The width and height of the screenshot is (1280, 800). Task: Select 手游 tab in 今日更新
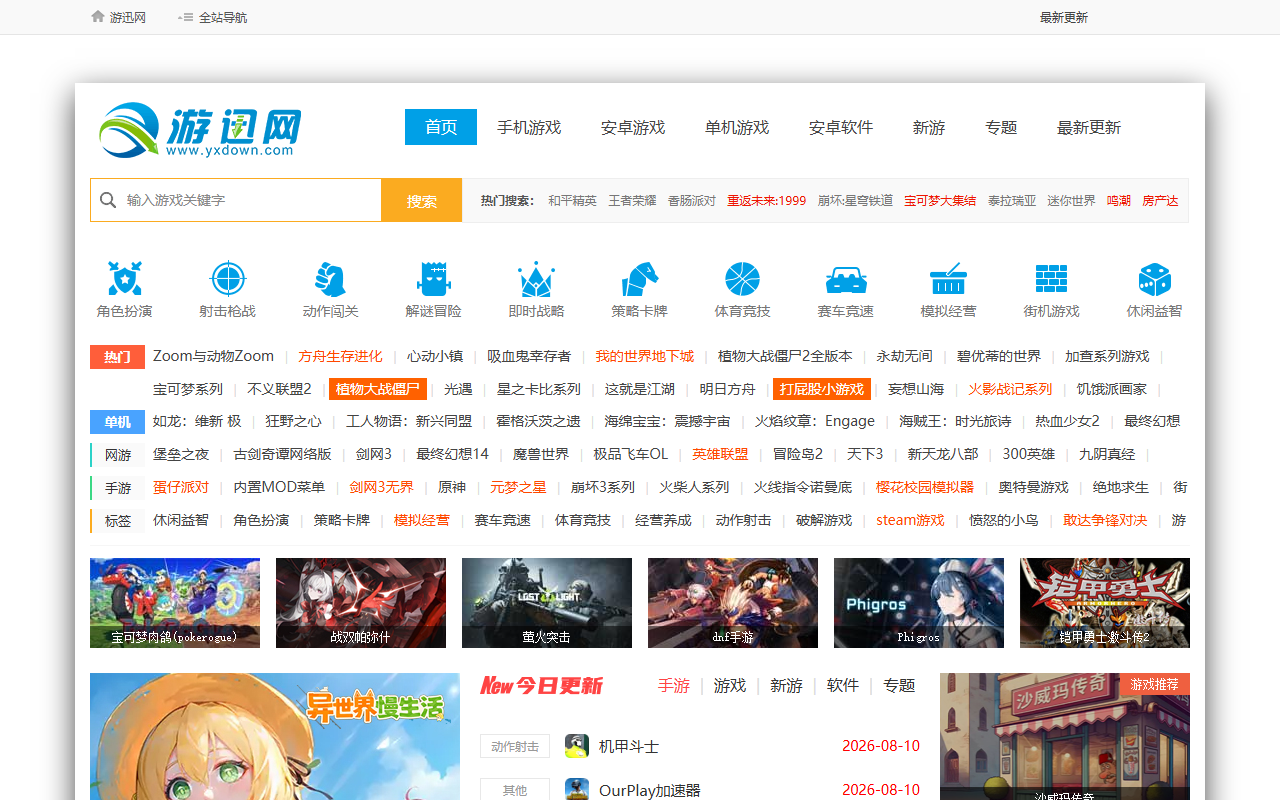(674, 685)
